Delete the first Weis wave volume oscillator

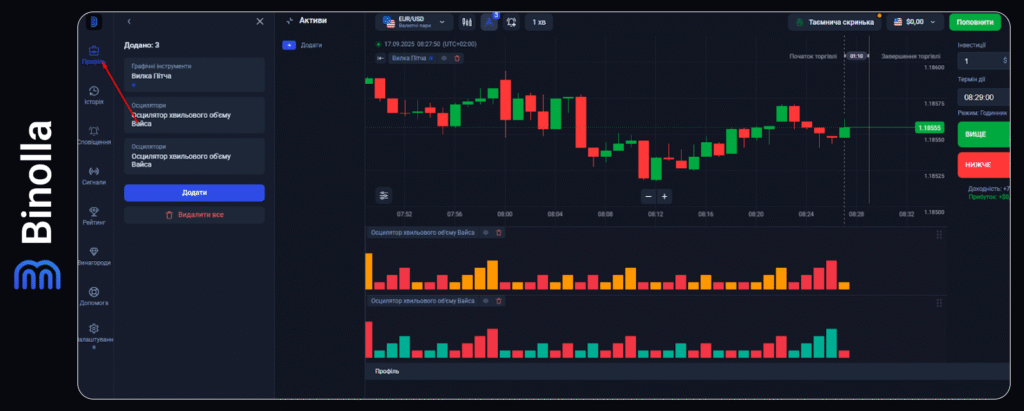click(x=499, y=232)
